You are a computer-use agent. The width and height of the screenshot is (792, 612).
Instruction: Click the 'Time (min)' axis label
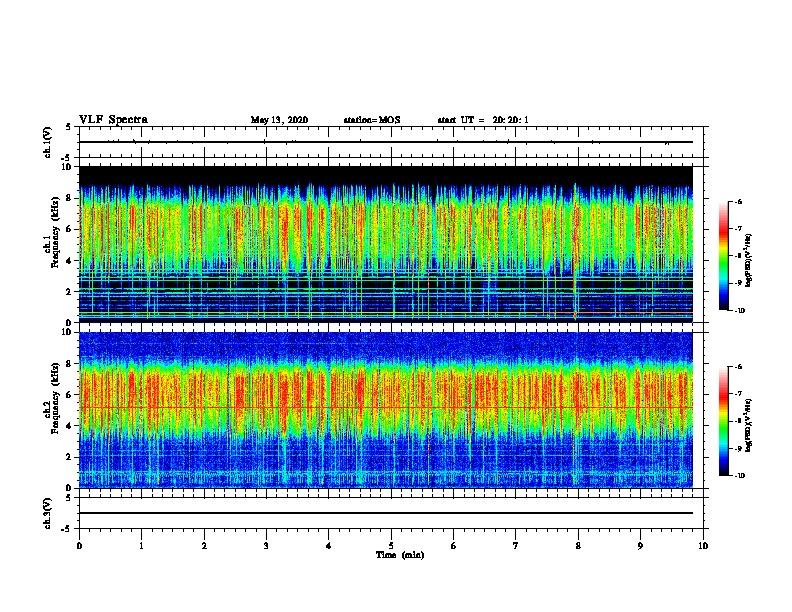tap(400, 555)
